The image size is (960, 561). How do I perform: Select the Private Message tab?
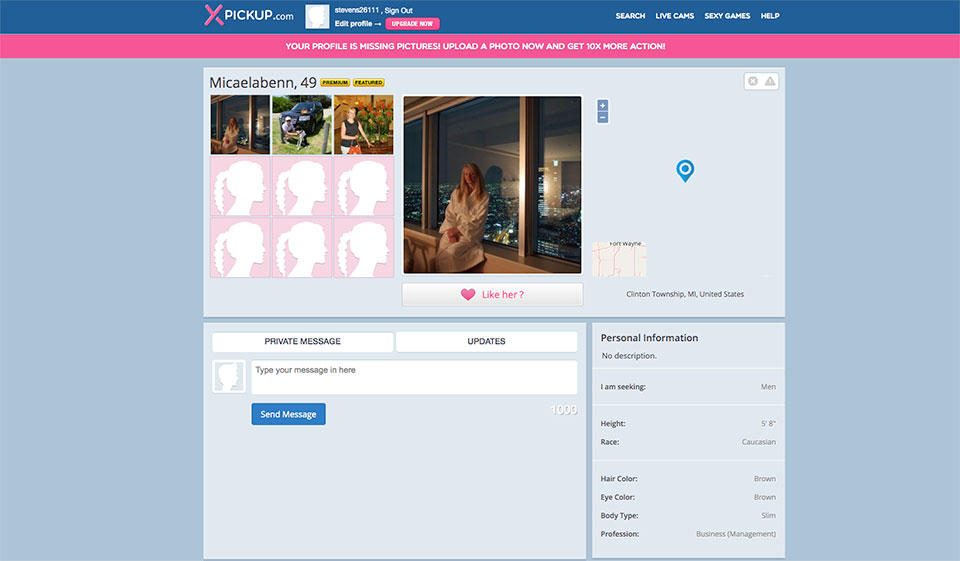302,342
